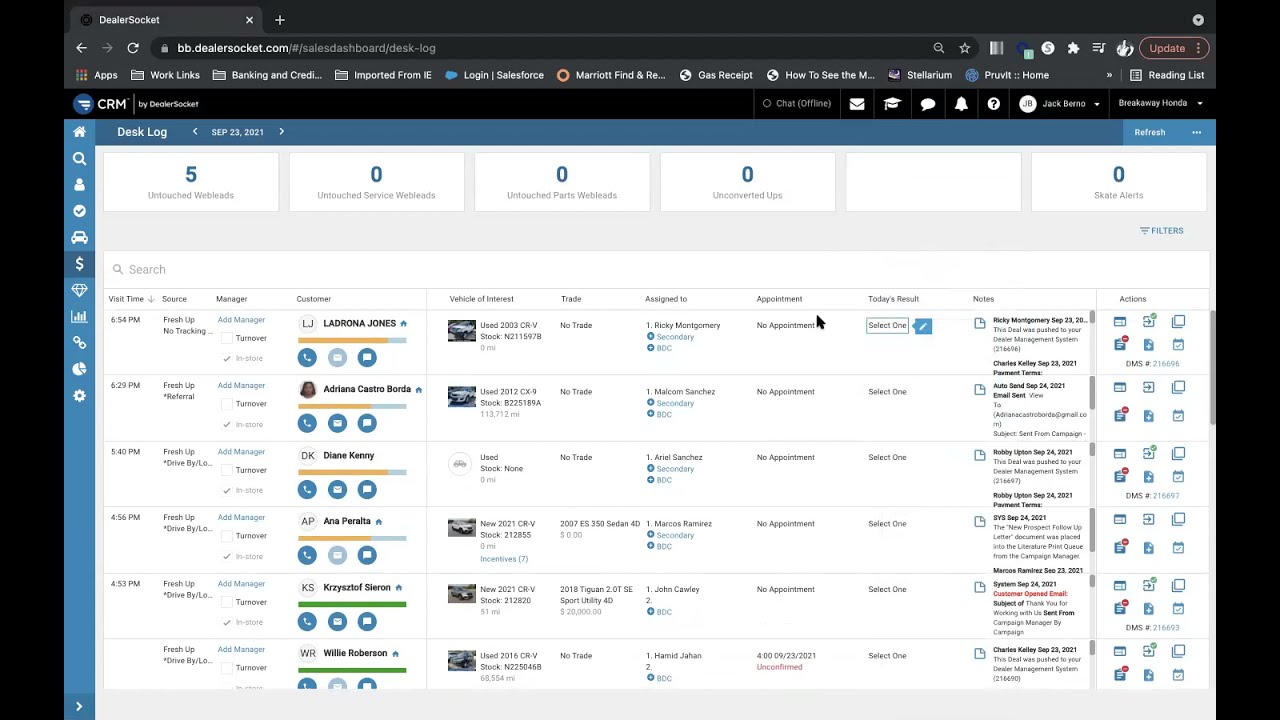The width and height of the screenshot is (1280, 720).
Task: Open FILTERS
Action: (1162, 231)
